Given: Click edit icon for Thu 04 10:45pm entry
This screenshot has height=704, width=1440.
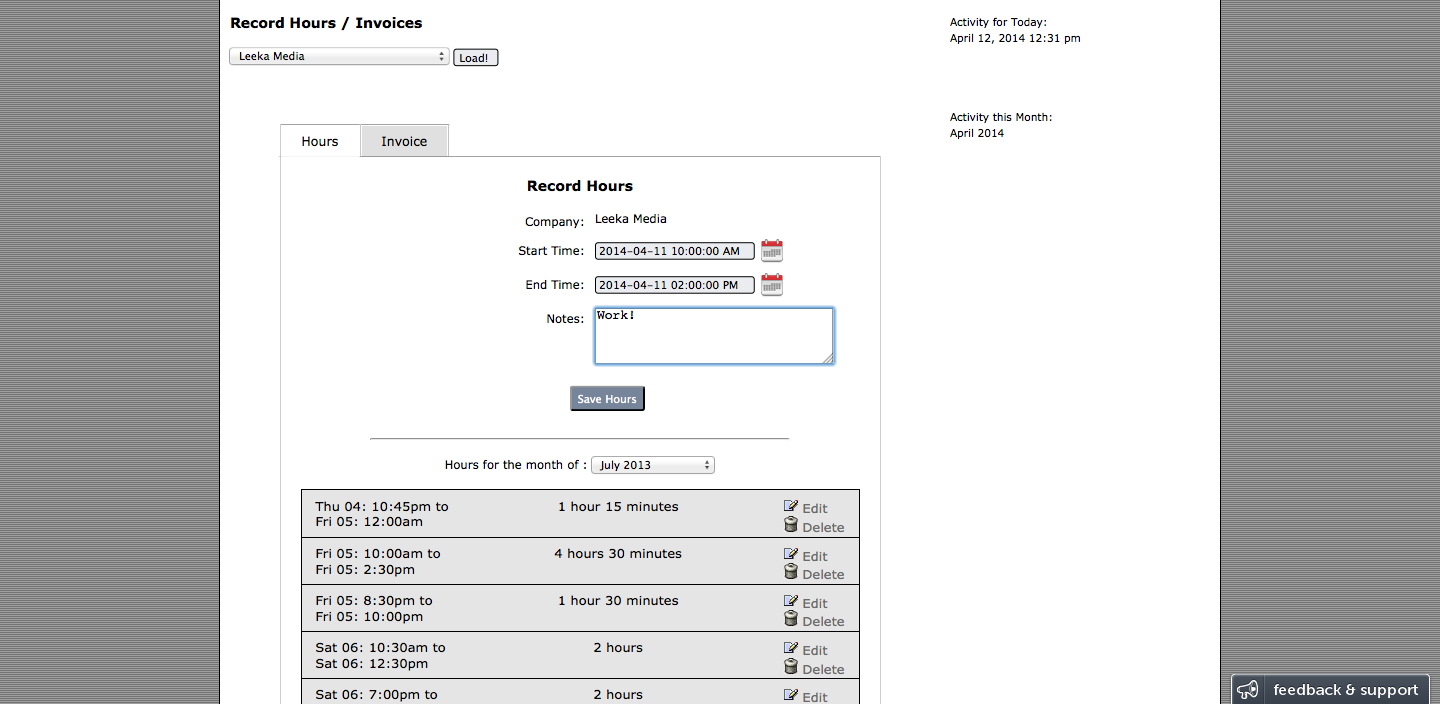Looking at the screenshot, I should (x=791, y=507).
